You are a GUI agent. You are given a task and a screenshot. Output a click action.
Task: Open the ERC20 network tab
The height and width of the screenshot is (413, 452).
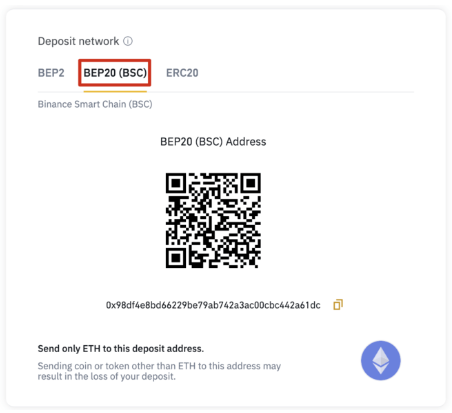(182, 73)
